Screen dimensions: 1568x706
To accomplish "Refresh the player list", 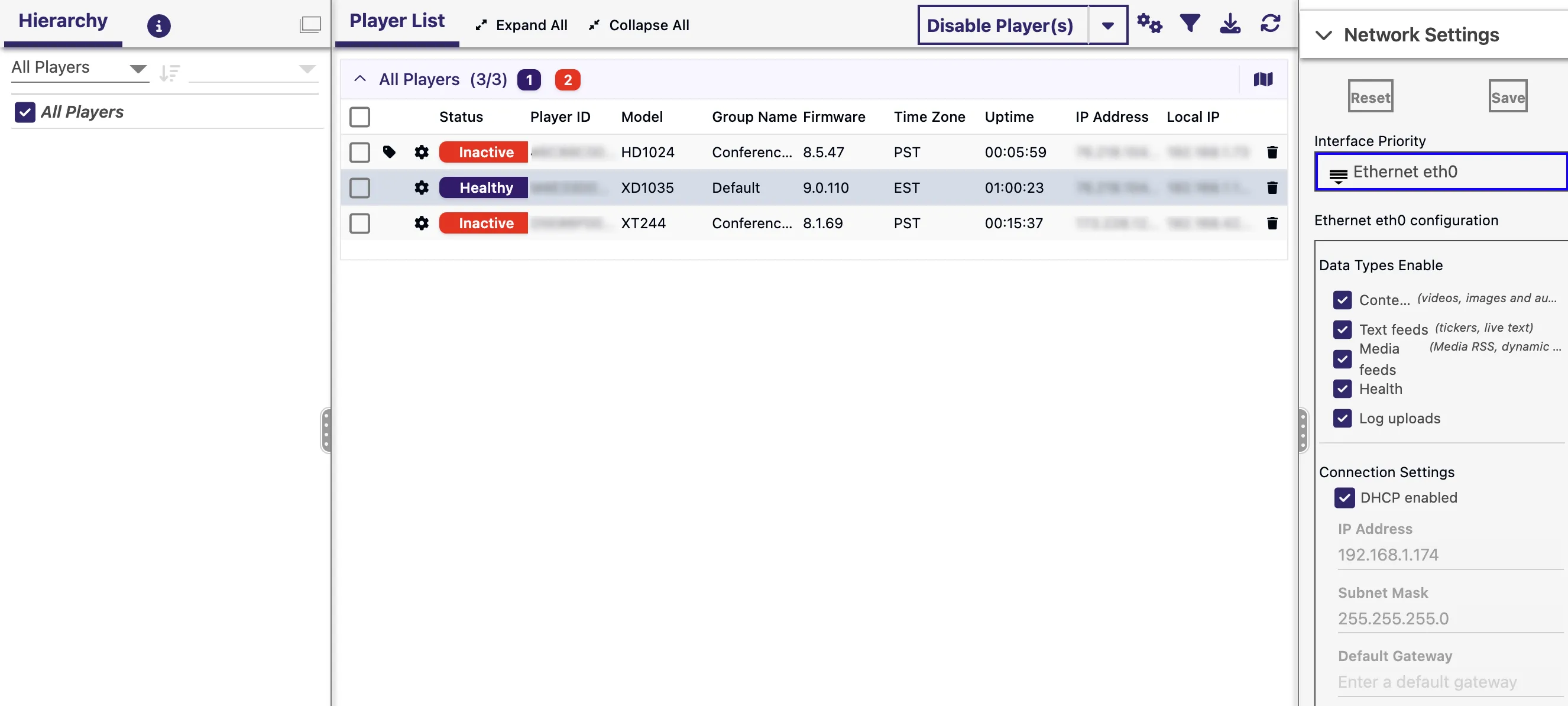I will (x=1271, y=24).
